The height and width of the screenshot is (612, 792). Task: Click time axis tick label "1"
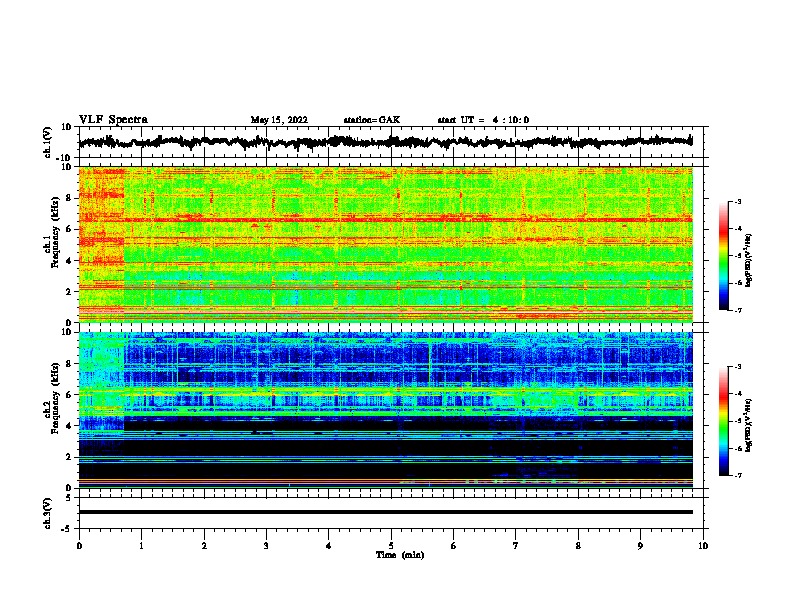141,546
